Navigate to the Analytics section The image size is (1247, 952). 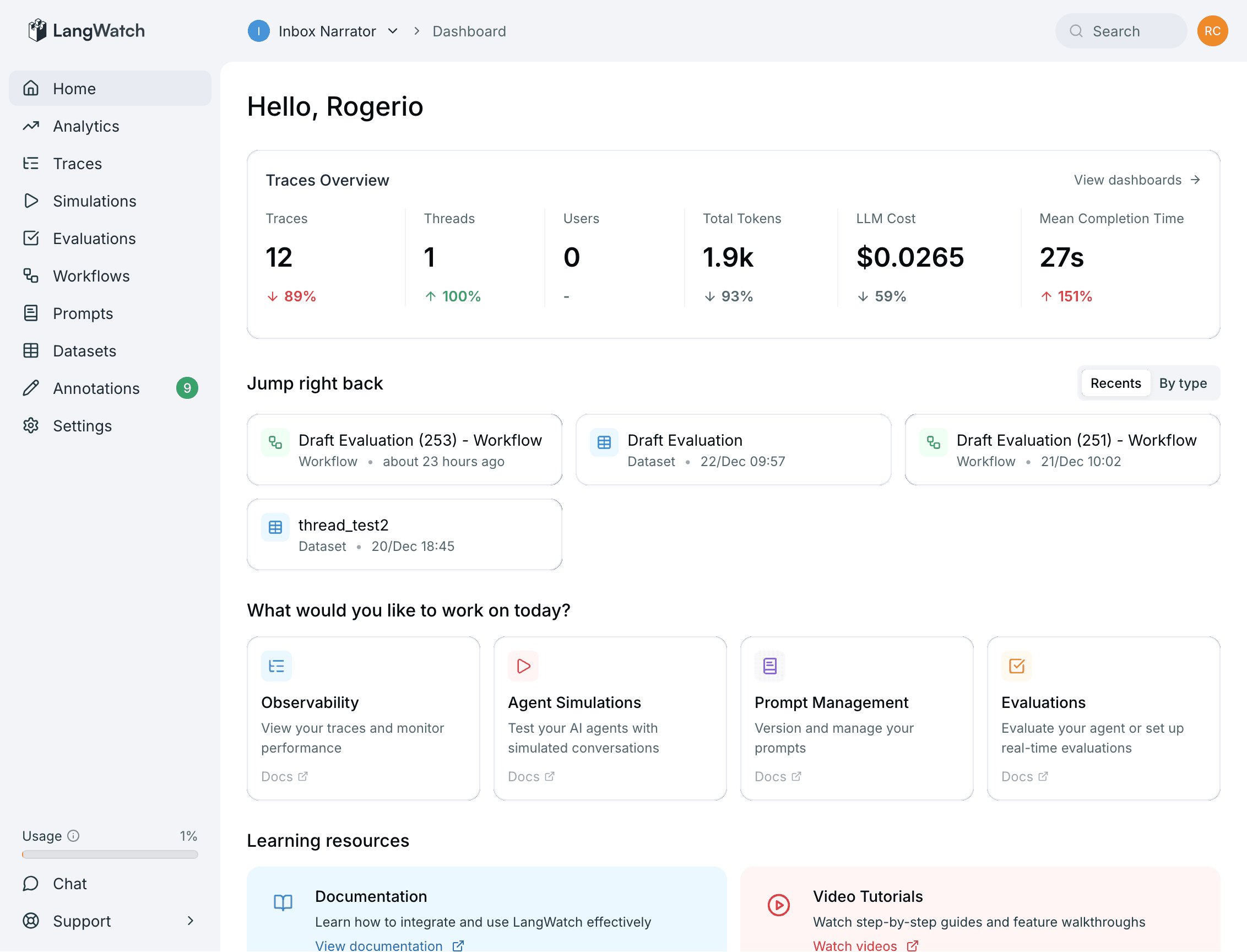tap(85, 126)
